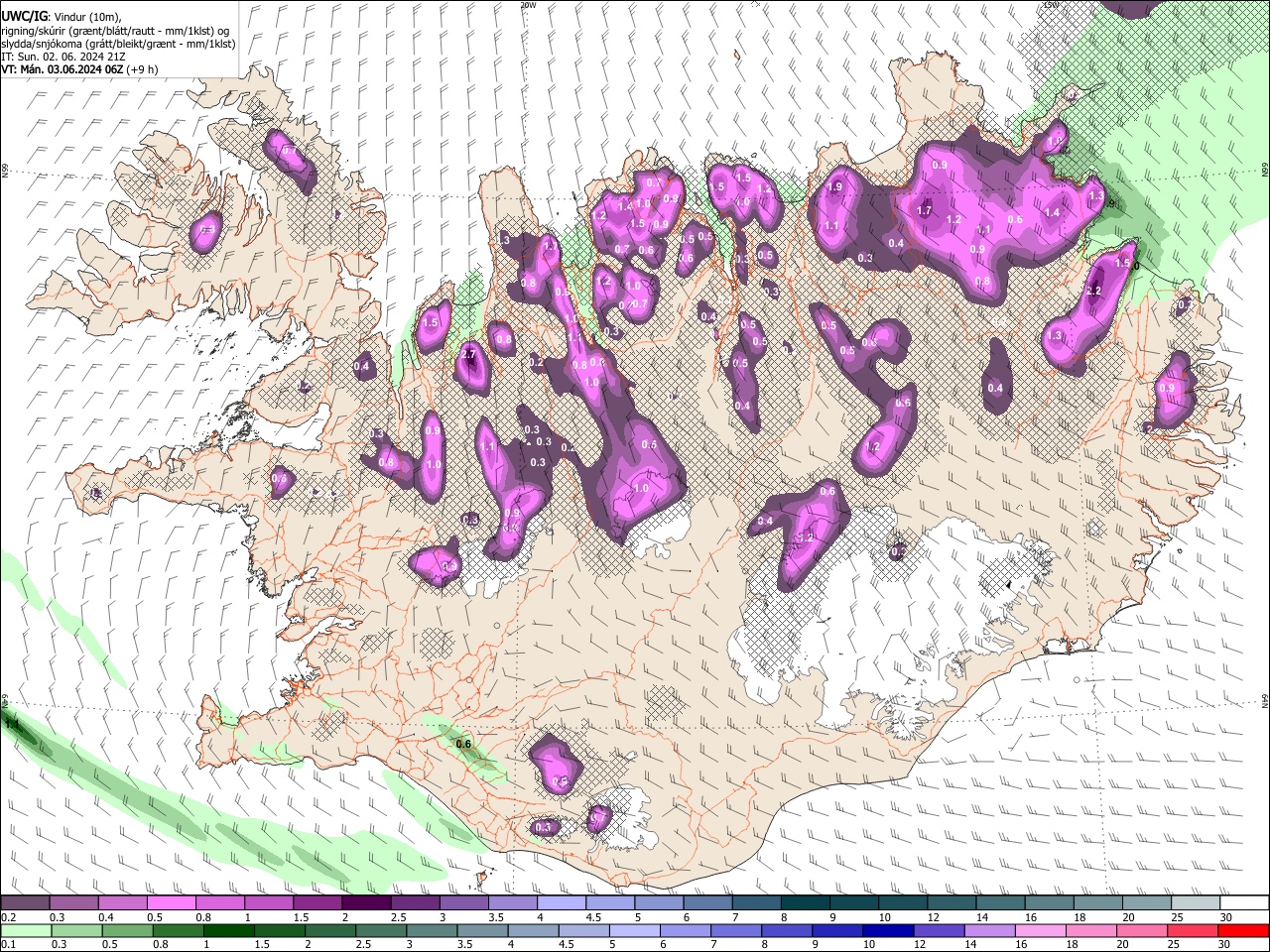The width and height of the screenshot is (1270, 952).
Task: Select the rain legend swatch between 3 and 3.5
Action: (x=432, y=930)
